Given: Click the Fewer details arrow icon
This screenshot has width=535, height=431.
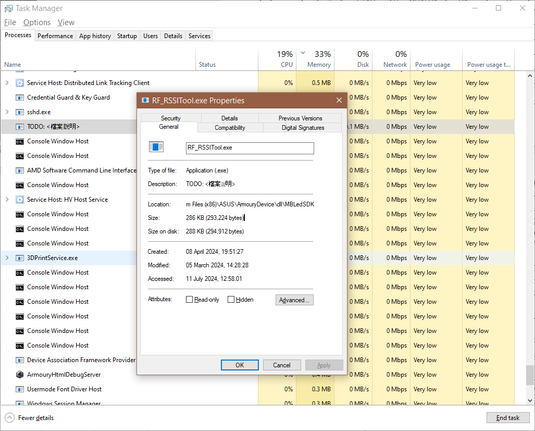Looking at the screenshot, I should point(10,418).
